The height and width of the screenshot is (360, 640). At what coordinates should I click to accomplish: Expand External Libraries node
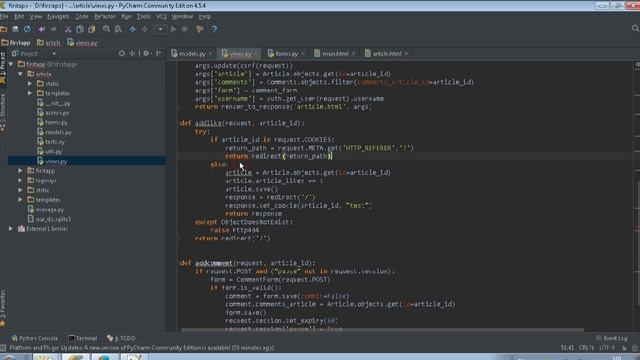pyautogui.click(x=11, y=229)
